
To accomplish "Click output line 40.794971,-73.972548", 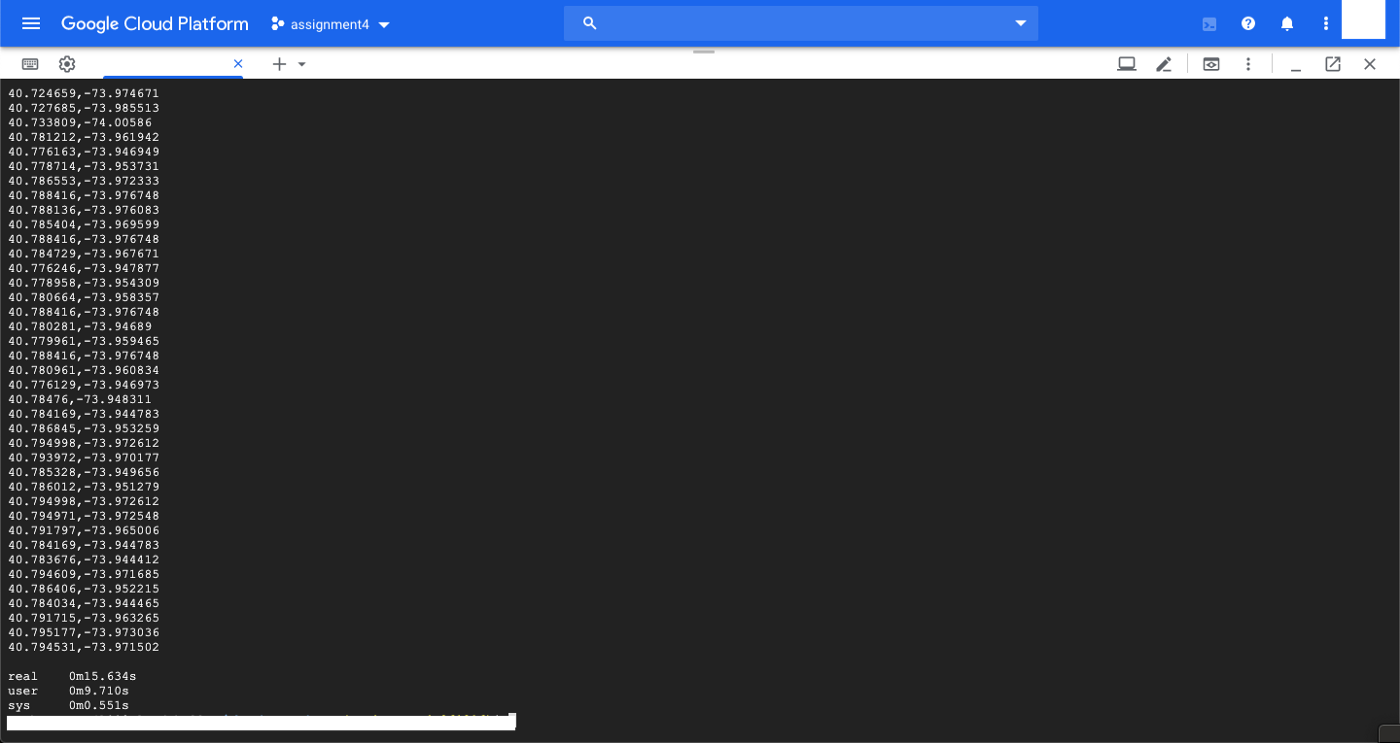I will click(x=84, y=516).
